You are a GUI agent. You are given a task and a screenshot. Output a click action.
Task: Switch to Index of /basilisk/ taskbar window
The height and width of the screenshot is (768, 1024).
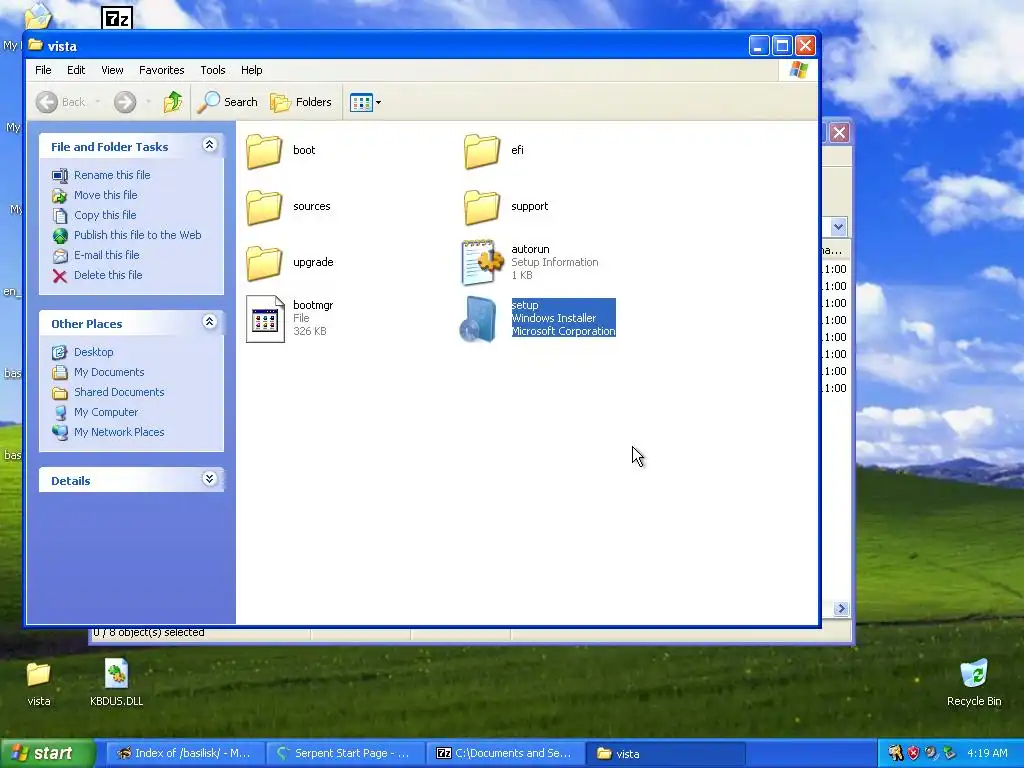pyautogui.click(x=185, y=754)
